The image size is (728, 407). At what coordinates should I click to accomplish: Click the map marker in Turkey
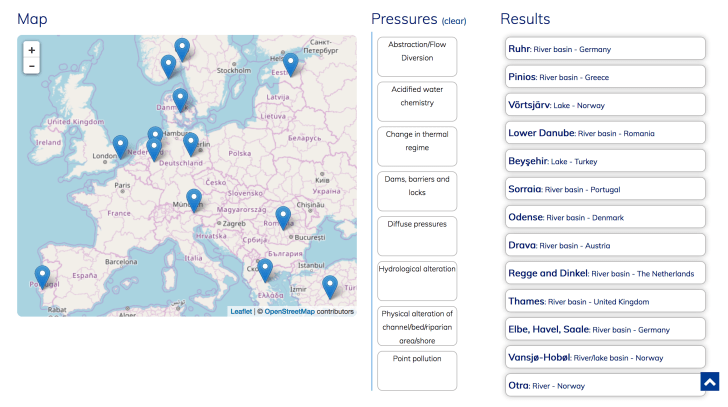330,287
